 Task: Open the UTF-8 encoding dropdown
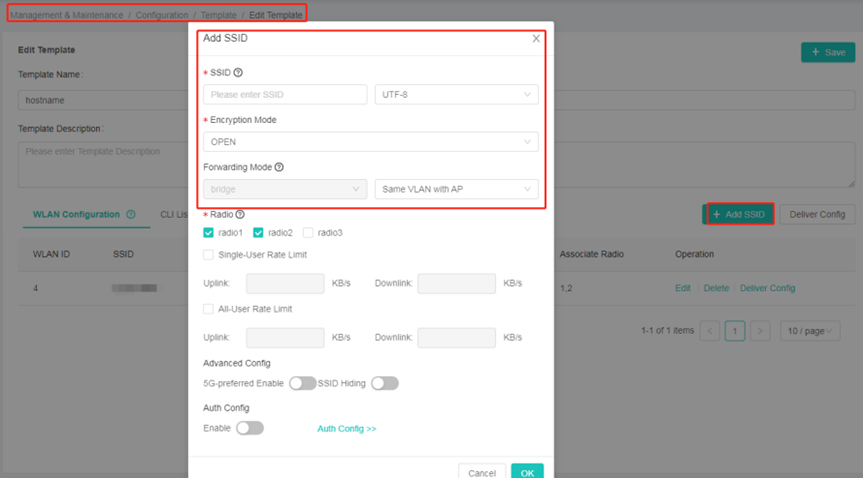(x=456, y=95)
